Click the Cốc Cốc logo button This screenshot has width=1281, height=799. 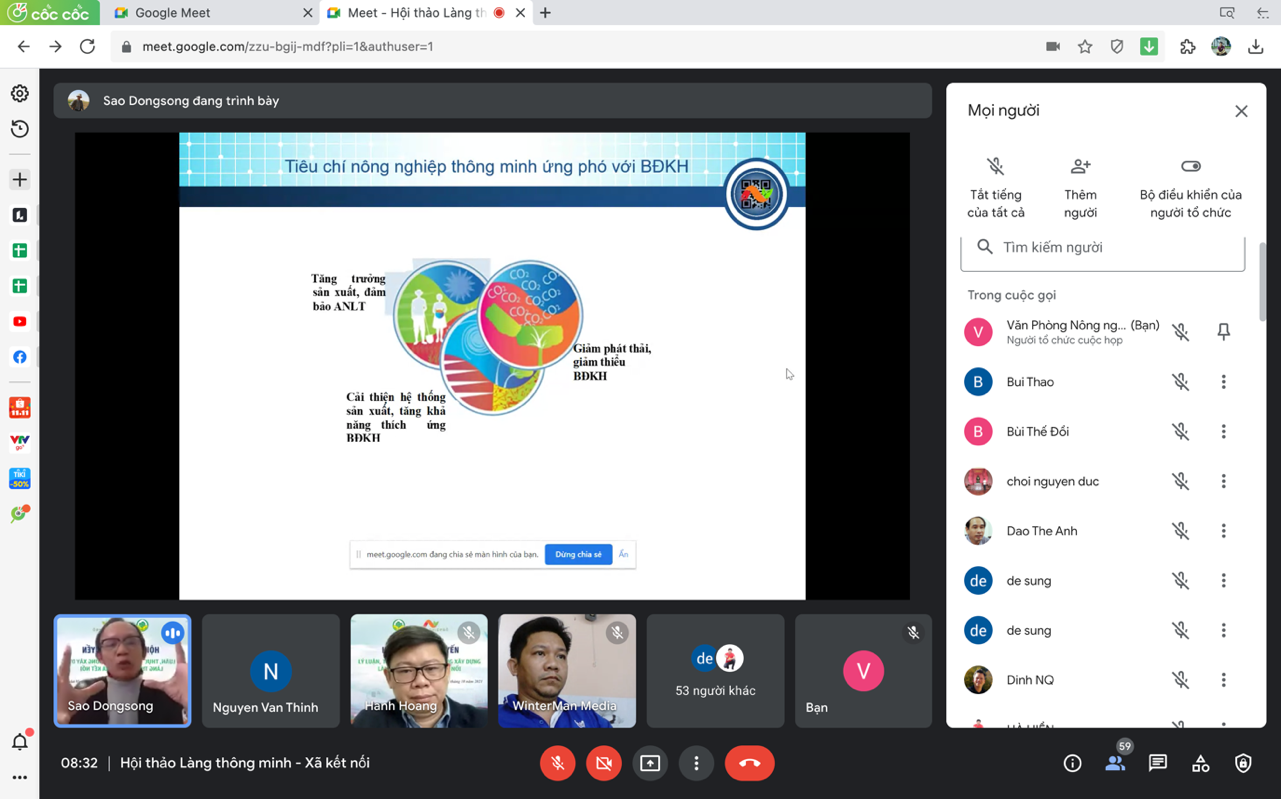[49, 13]
